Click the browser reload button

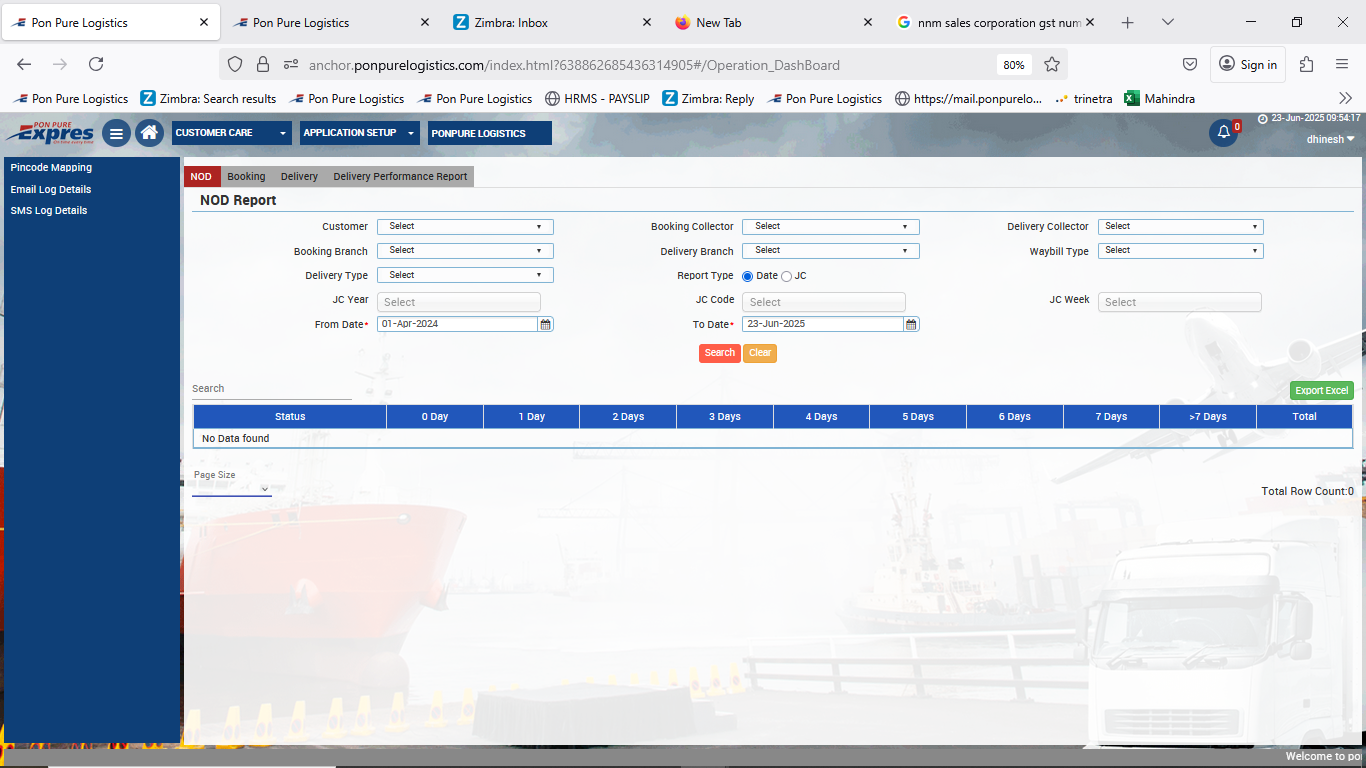(x=96, y=64)
